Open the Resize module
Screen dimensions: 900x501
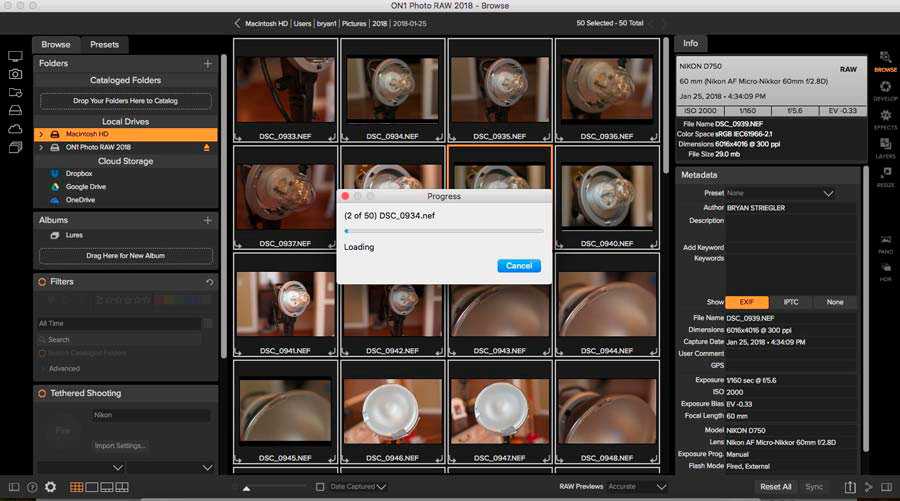(885, 177)
